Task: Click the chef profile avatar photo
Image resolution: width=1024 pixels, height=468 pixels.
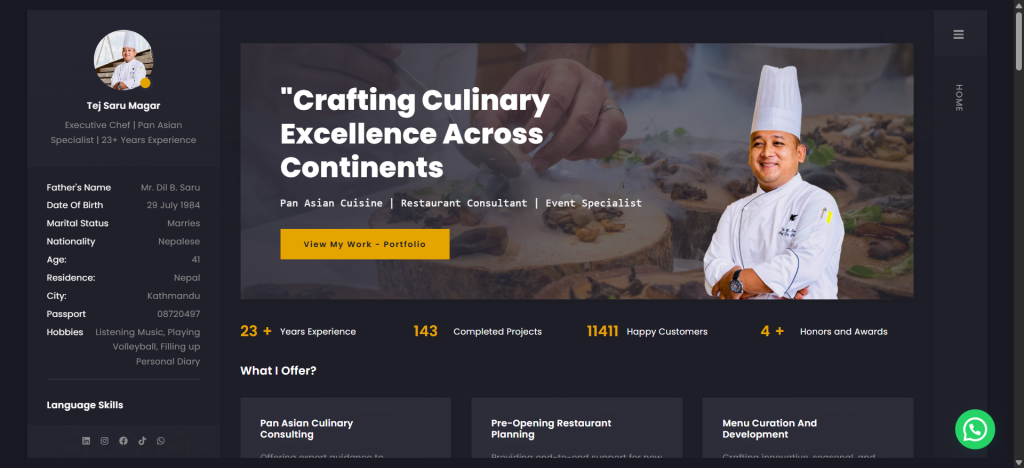Action: pos(123,59)
